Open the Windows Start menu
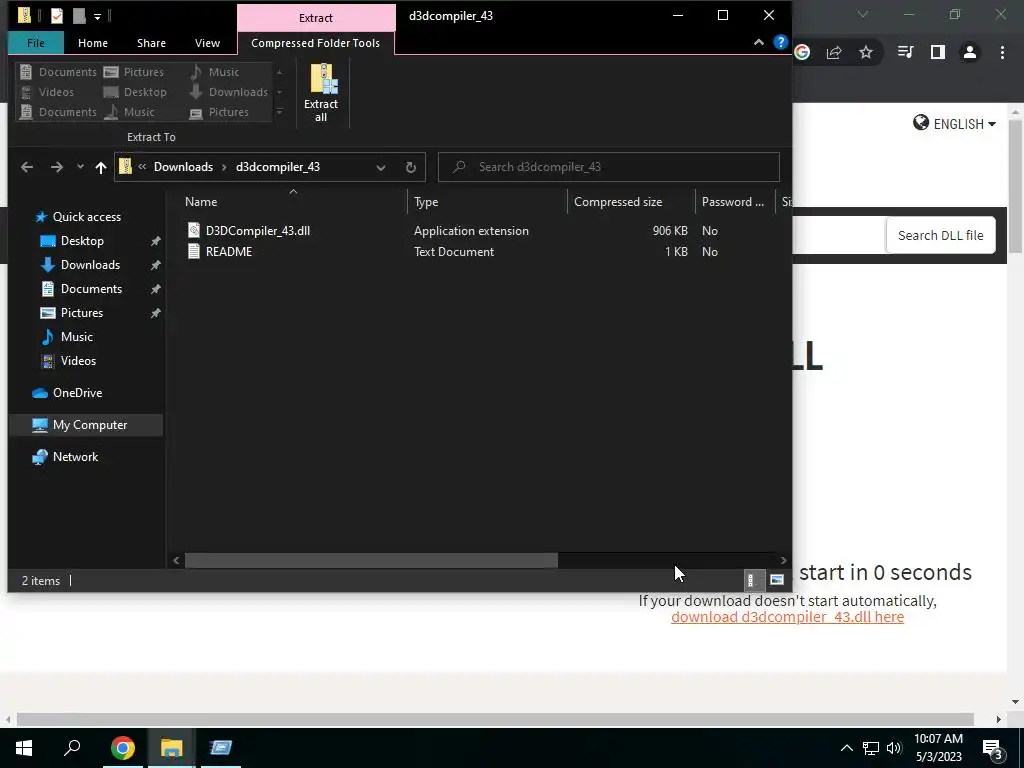This screenshot has width=1024, height=768. (x=24, y=748)
